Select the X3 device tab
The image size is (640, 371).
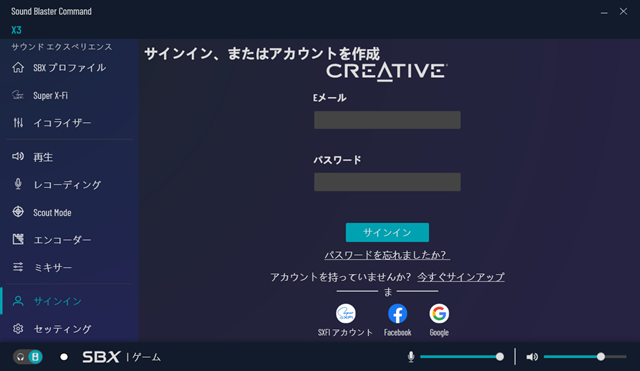pyautogui.click(x=16, y=30)
